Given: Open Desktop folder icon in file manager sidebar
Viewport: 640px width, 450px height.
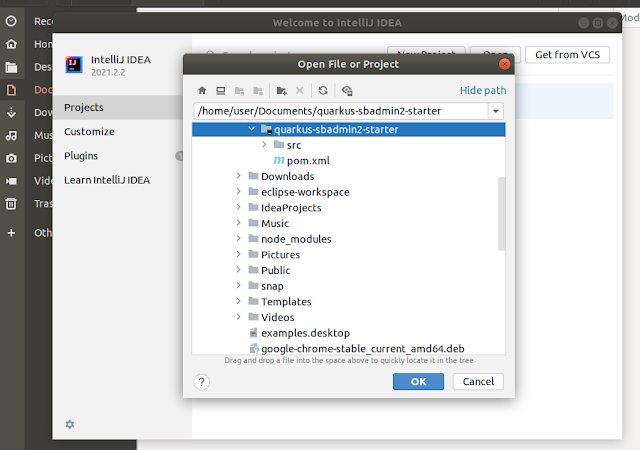Looking at the screenshot, I should click(11, 67).
